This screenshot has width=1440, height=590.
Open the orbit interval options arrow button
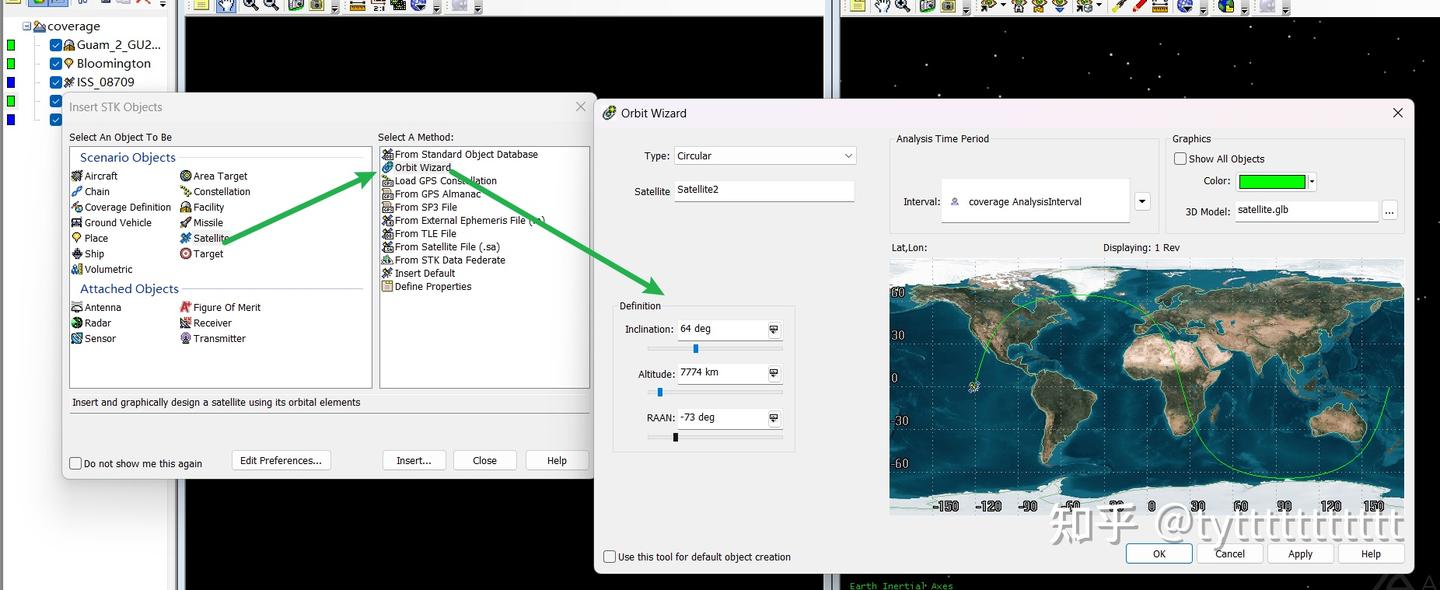point(1142,202)
